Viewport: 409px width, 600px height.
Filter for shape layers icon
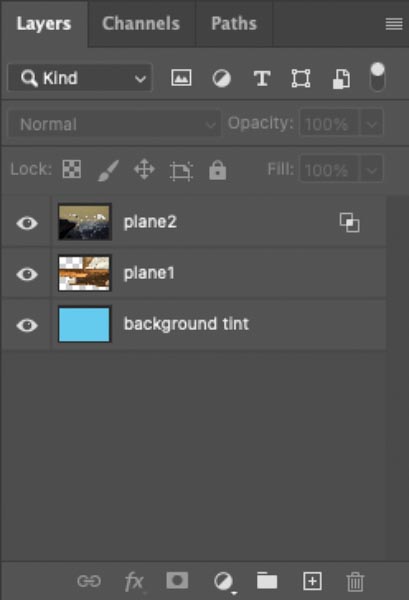point(301,78)
